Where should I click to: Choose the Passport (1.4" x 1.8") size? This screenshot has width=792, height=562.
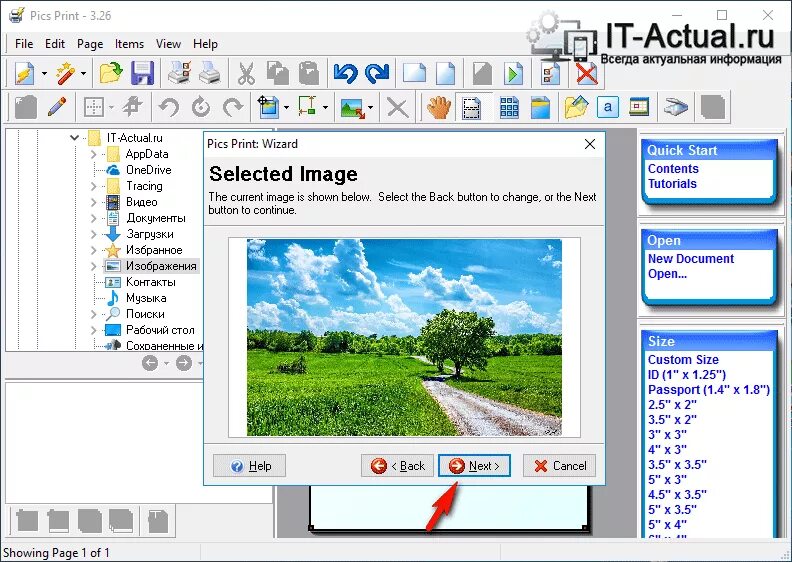[709, 390]
